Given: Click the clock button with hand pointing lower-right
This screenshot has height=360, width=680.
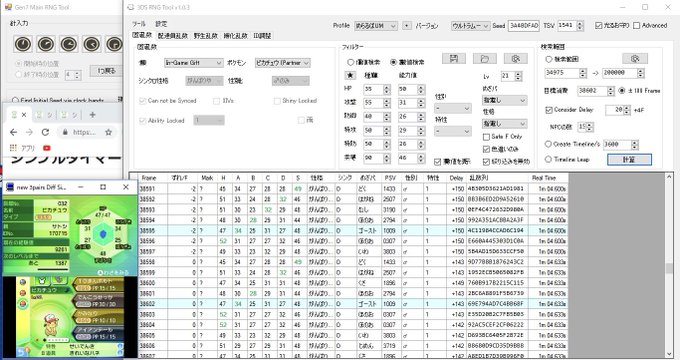Looking at the screenshot, I should 92,44.
